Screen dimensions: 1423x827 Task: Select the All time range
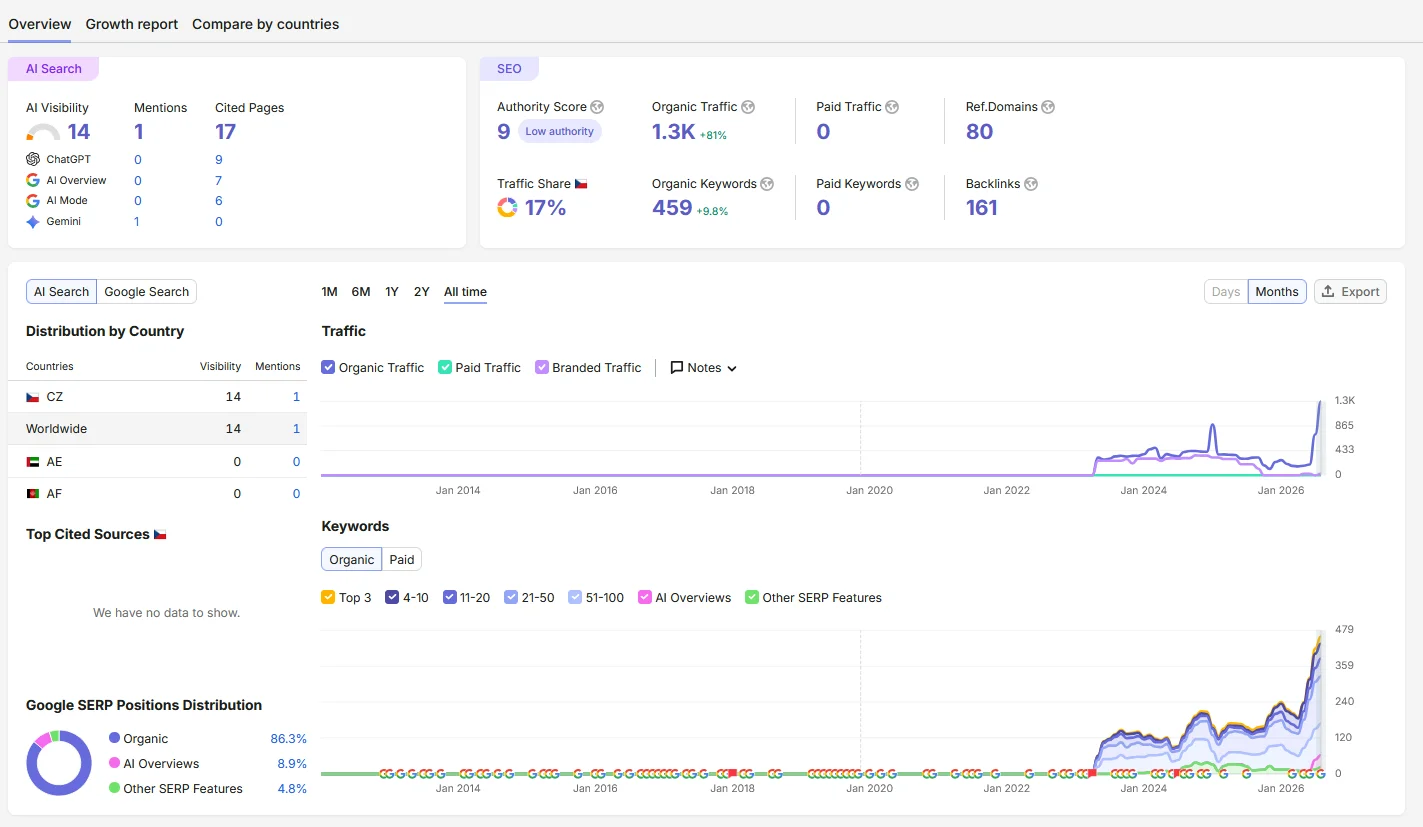coord(465,292)
